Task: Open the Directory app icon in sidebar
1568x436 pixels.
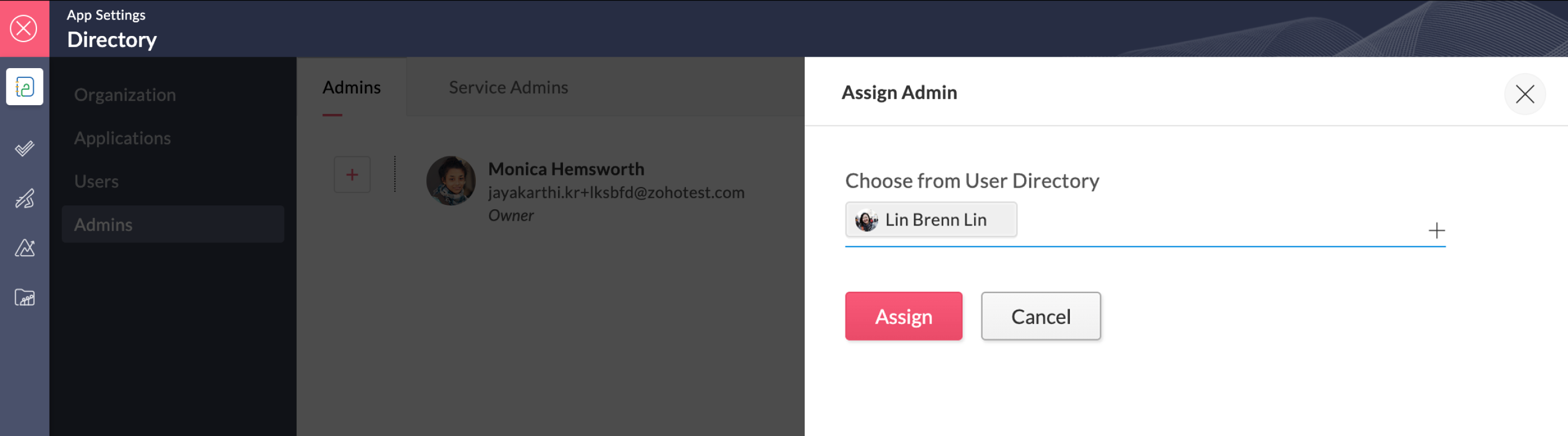Action: pos(24,87)
